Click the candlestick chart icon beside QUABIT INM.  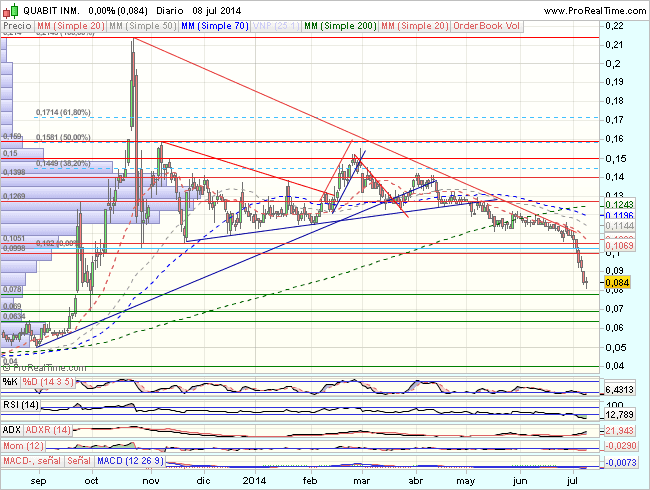tap(8, 8)
